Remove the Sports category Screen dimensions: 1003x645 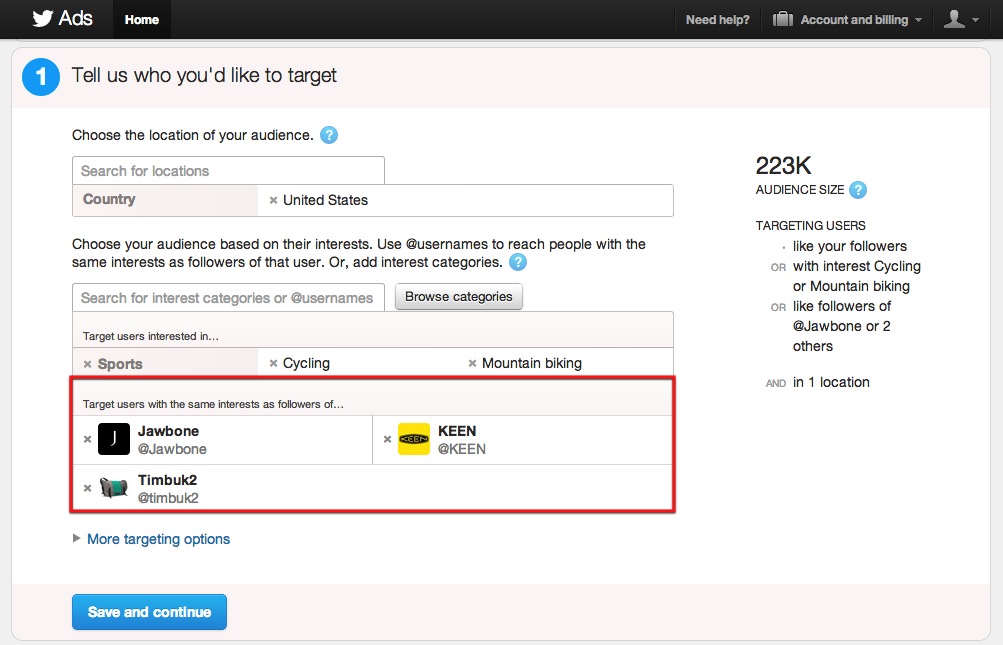pos(88,364)
